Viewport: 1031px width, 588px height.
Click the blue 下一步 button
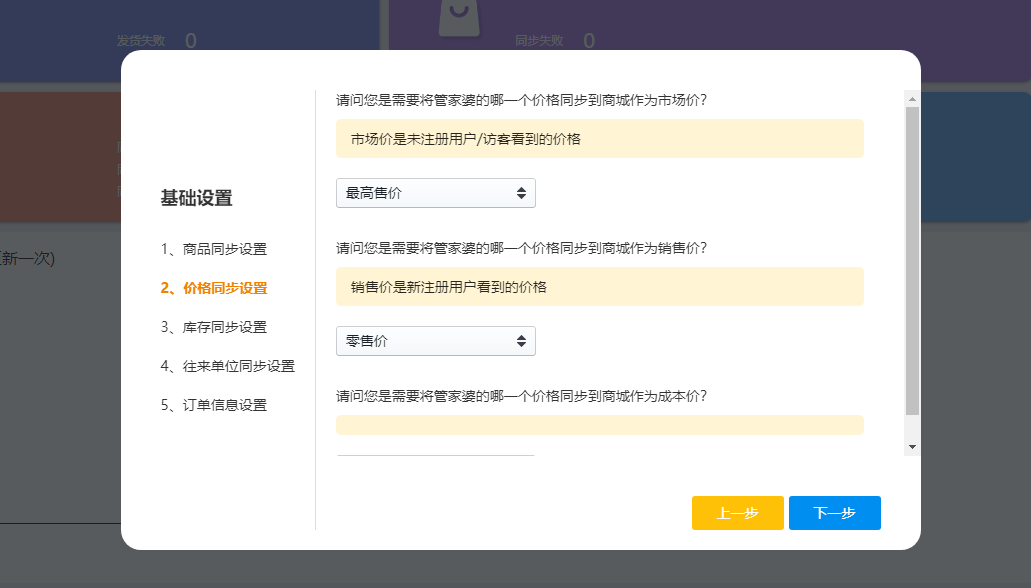tap(834, 513)
